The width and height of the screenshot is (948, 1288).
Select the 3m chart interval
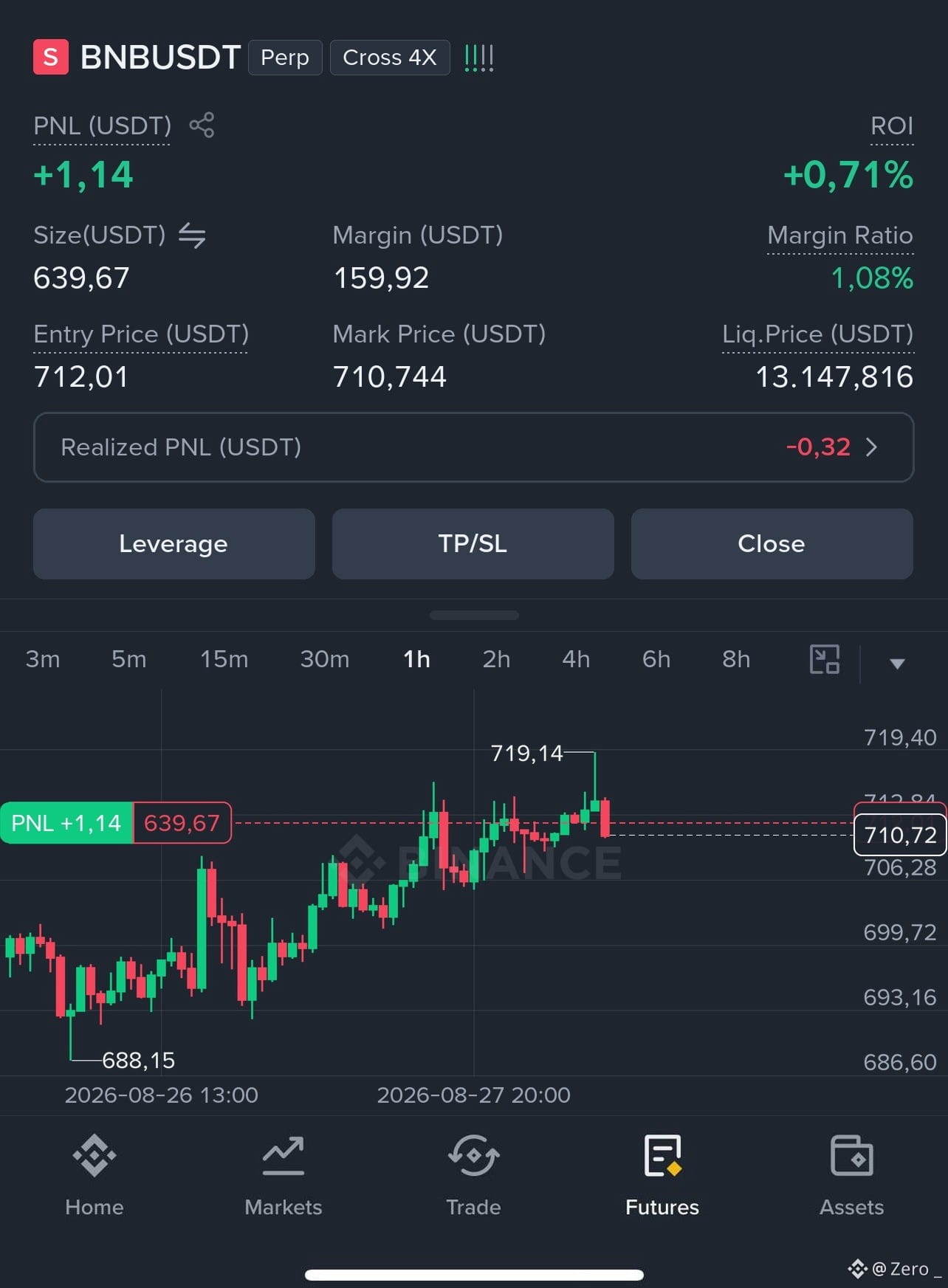[x=43, y=659]
